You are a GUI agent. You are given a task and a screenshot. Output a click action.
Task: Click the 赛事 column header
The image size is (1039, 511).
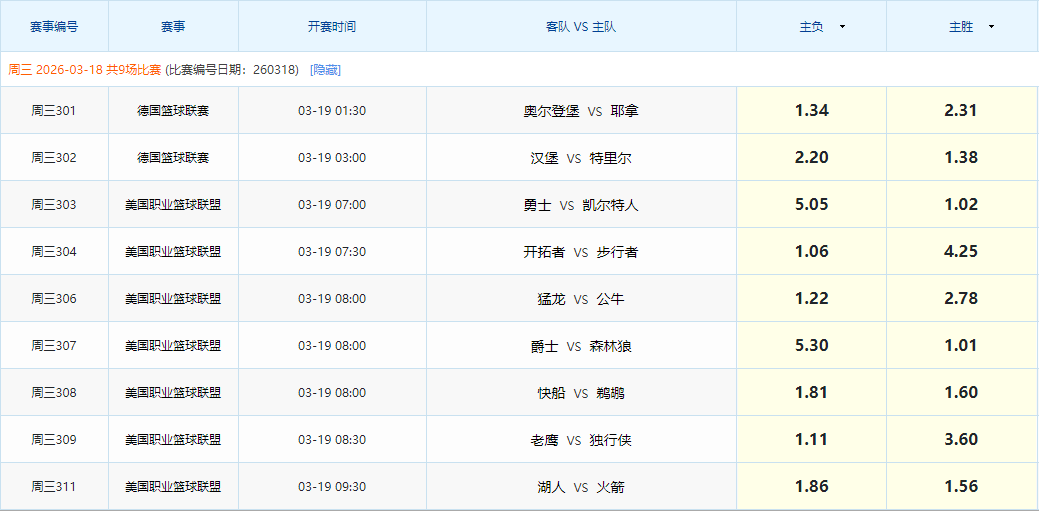pyautogui.click(x=173, y=27)
